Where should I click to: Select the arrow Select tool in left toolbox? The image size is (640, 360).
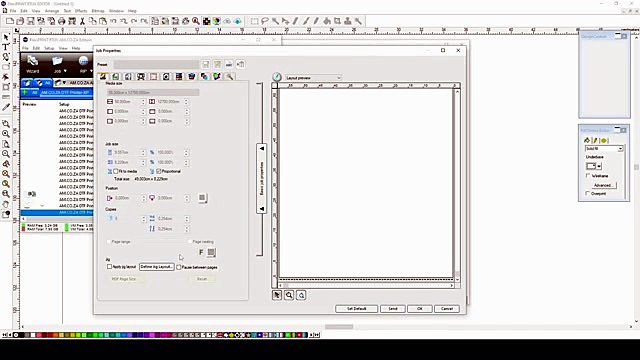(x=6, y=38)
